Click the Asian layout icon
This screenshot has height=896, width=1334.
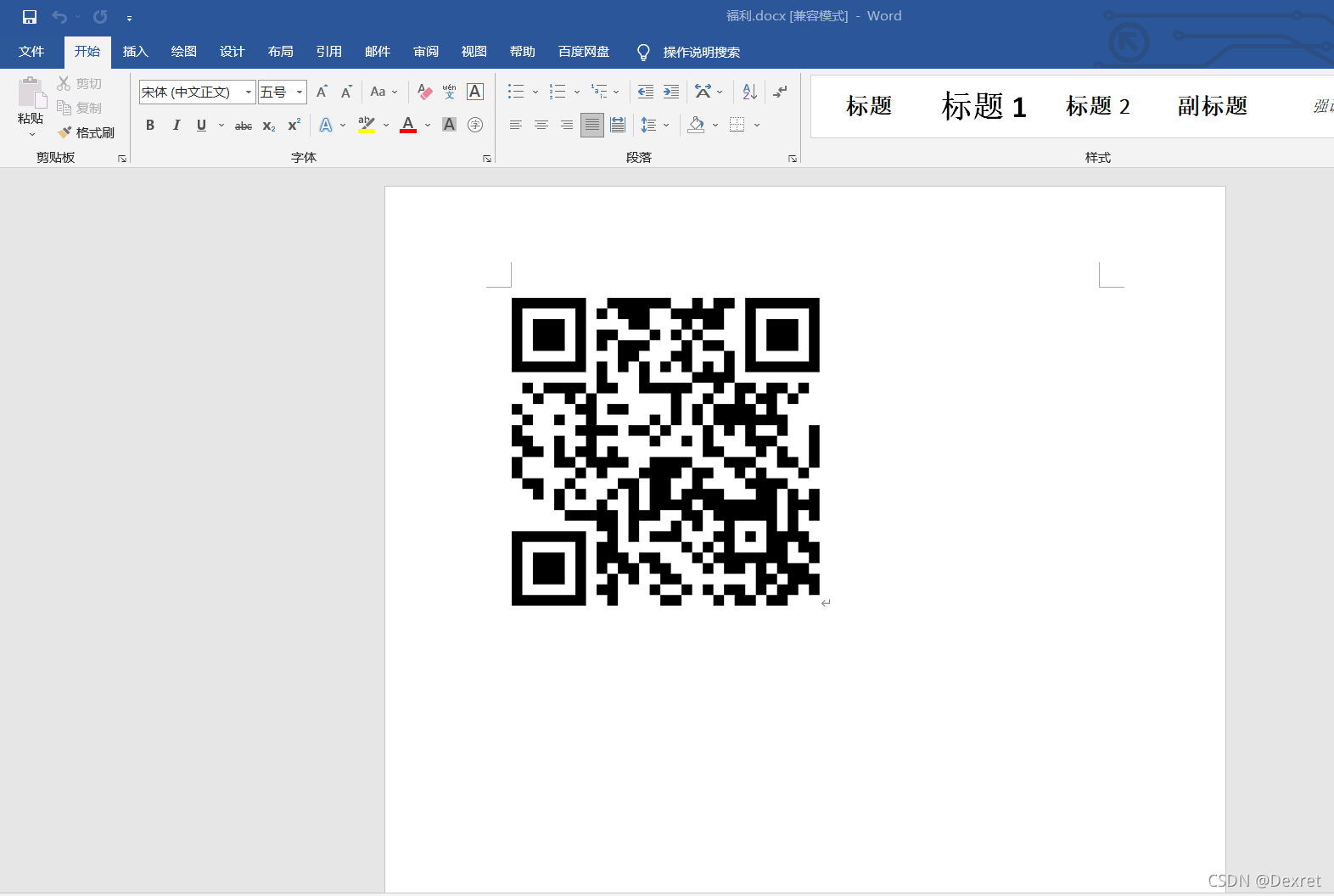click(x=703, y=92)
